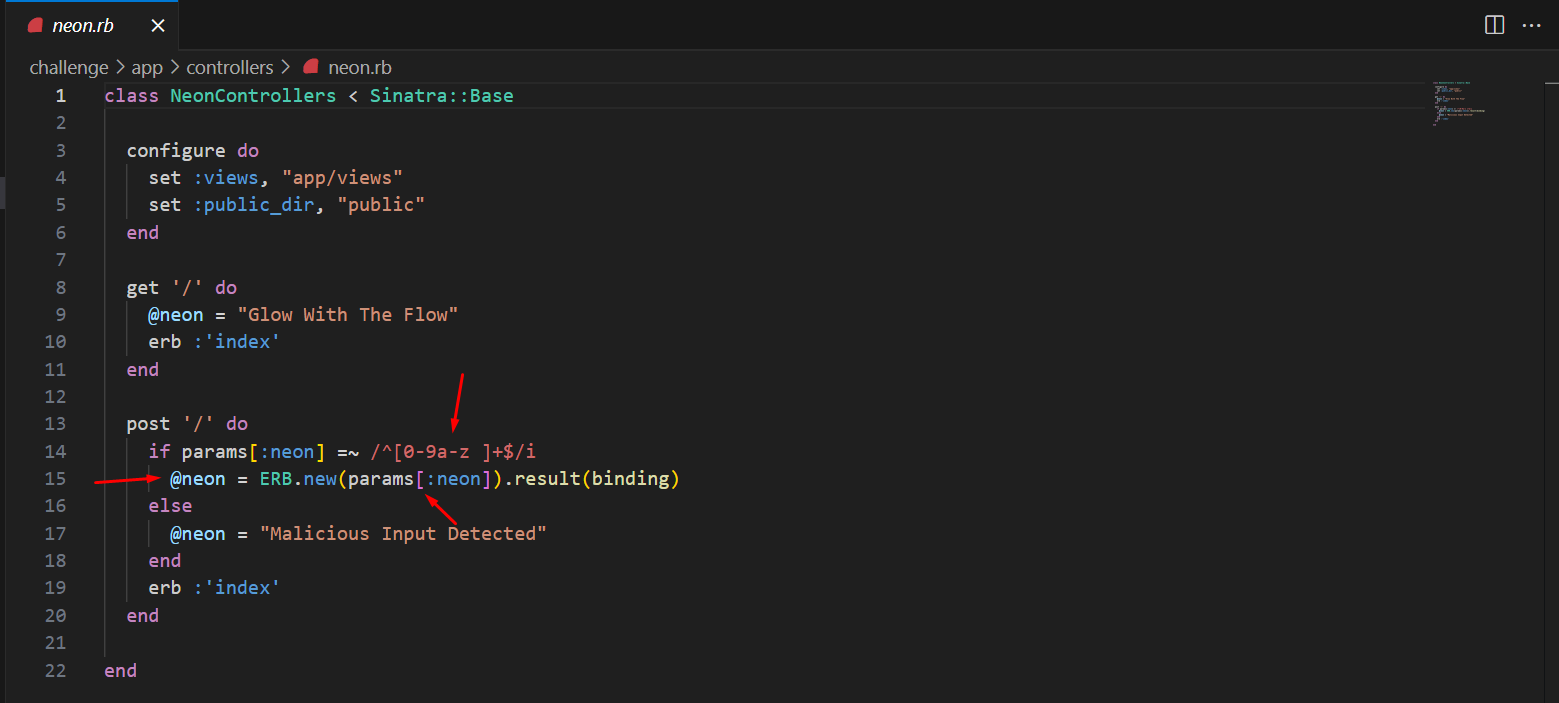Screen dimensions: 1559x703
Task: Click the neon.rb breadcrumb file entry
Action: (360, 68)
